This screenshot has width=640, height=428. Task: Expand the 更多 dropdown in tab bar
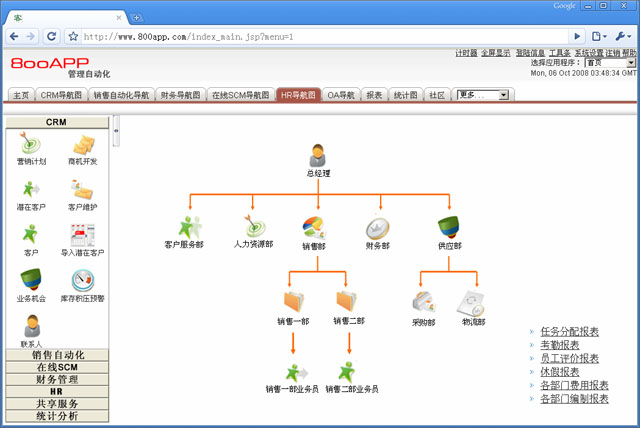[483, 95]
